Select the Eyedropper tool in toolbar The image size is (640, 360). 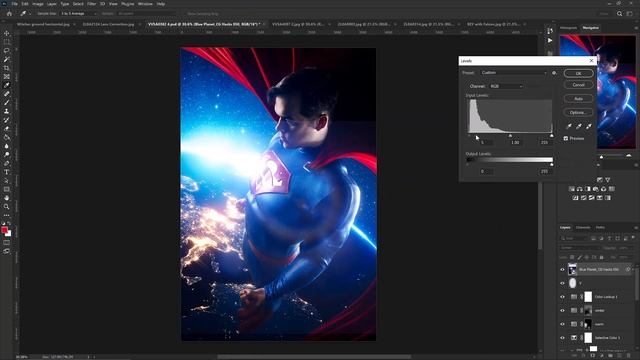click(x=7, y=85)
